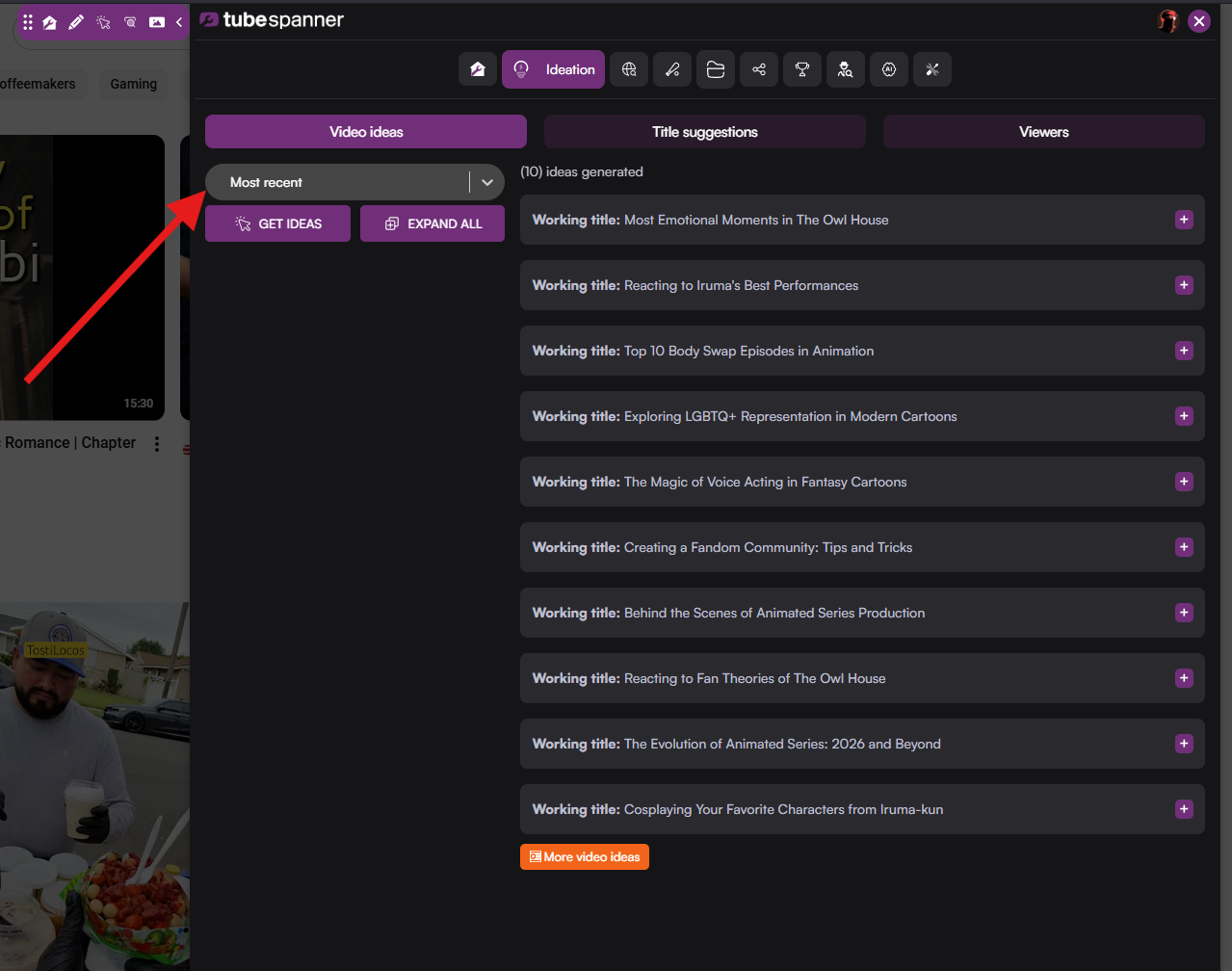Expand Reacting to Iruma's Best Performances idea
The image size is (1232, 971).
click(1185, 285)
